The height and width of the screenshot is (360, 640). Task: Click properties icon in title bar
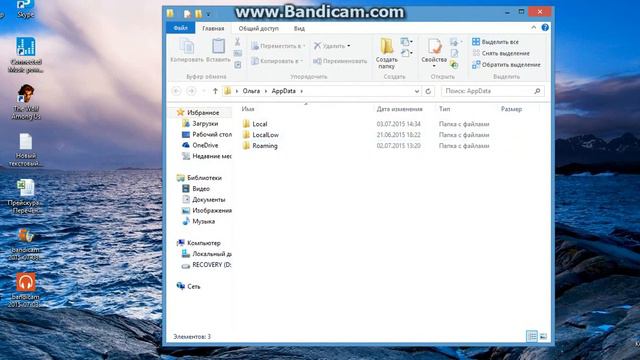tap(187, 14)
